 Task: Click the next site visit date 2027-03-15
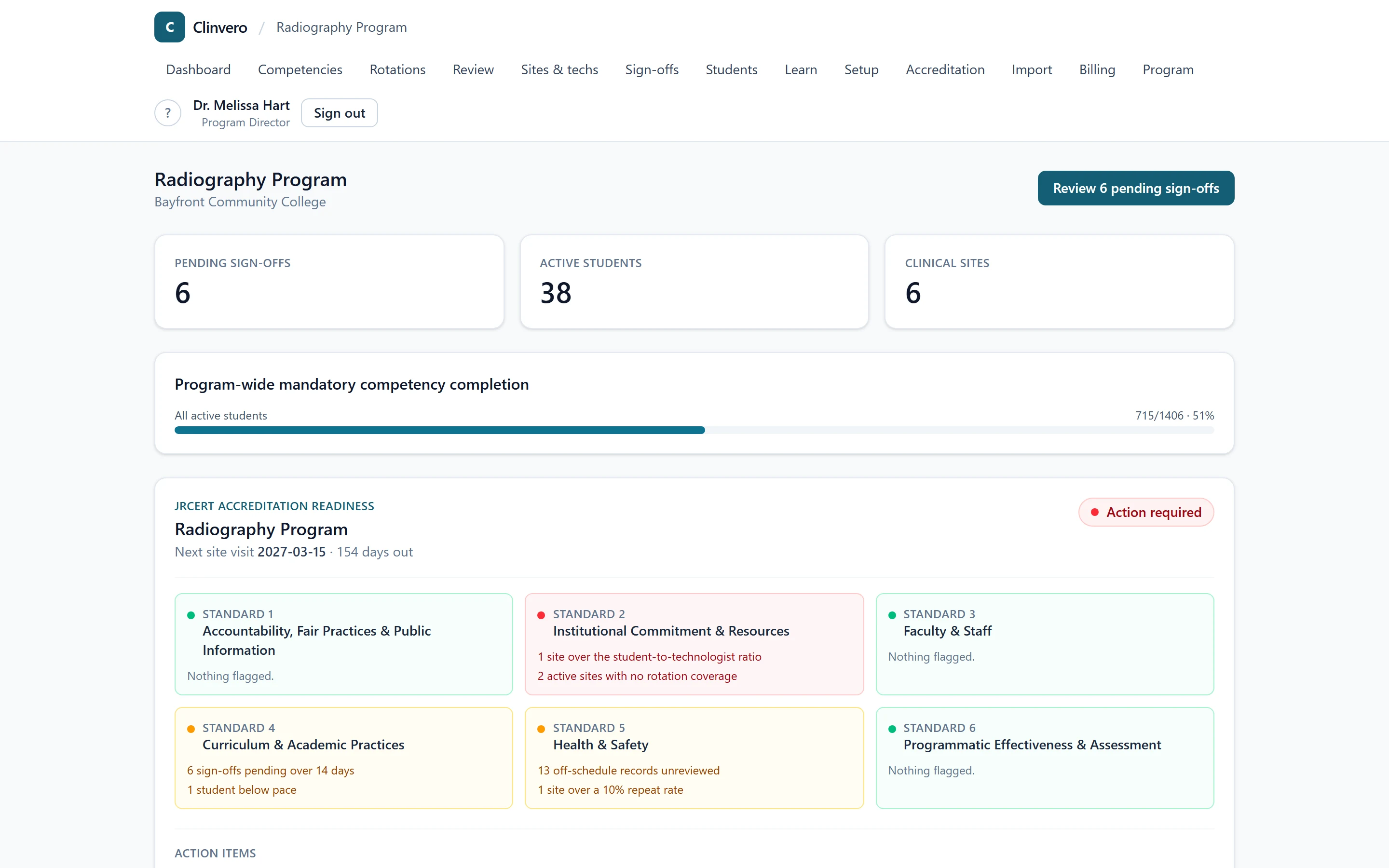(x=292, y=552)
